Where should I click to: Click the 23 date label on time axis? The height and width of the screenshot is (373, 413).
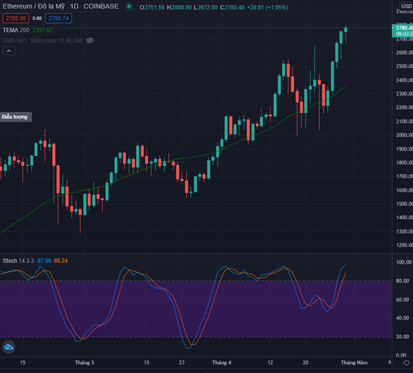coord(181,363)
